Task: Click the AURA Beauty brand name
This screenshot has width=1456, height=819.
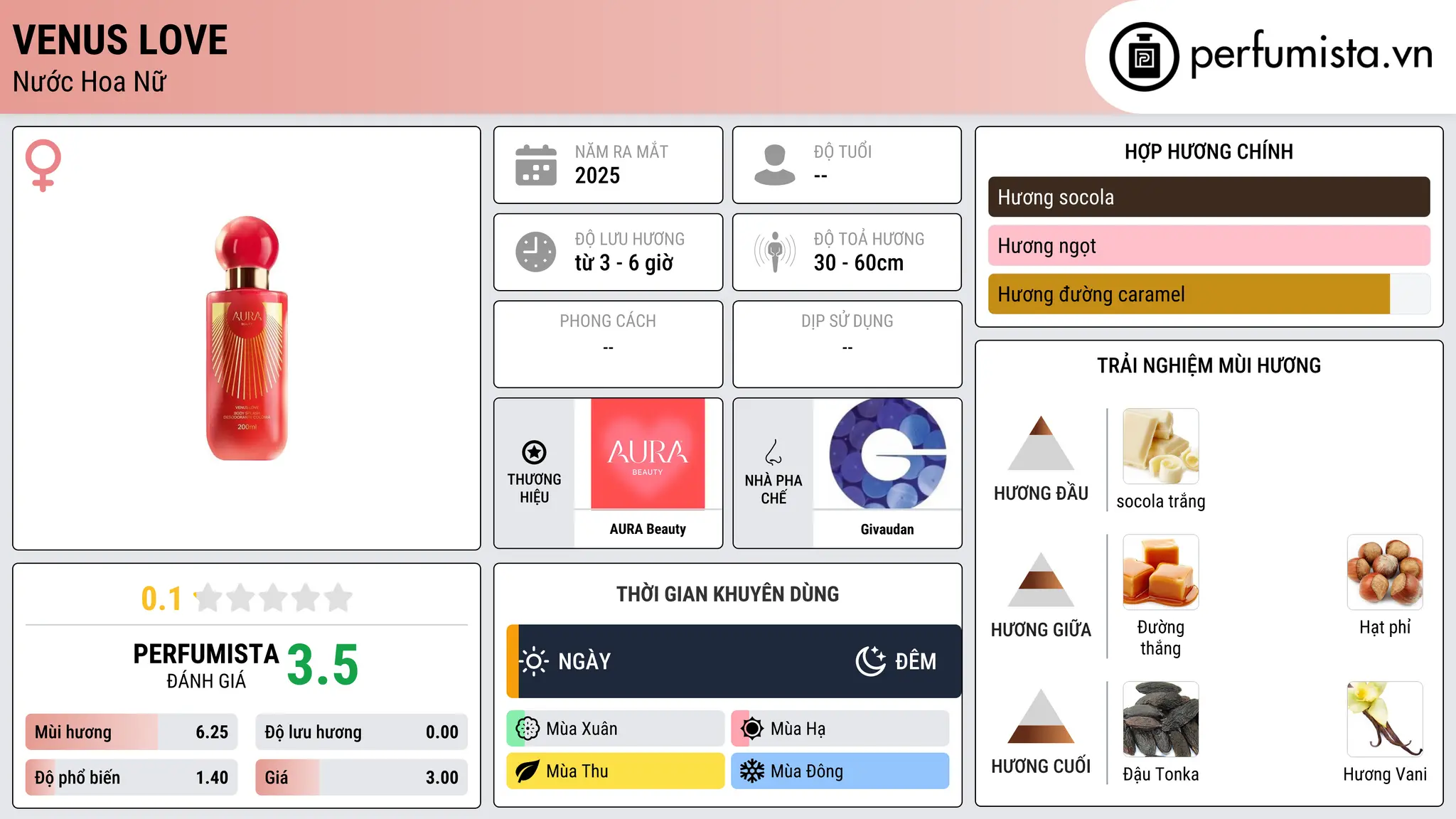Action: (x=648, y=529)
